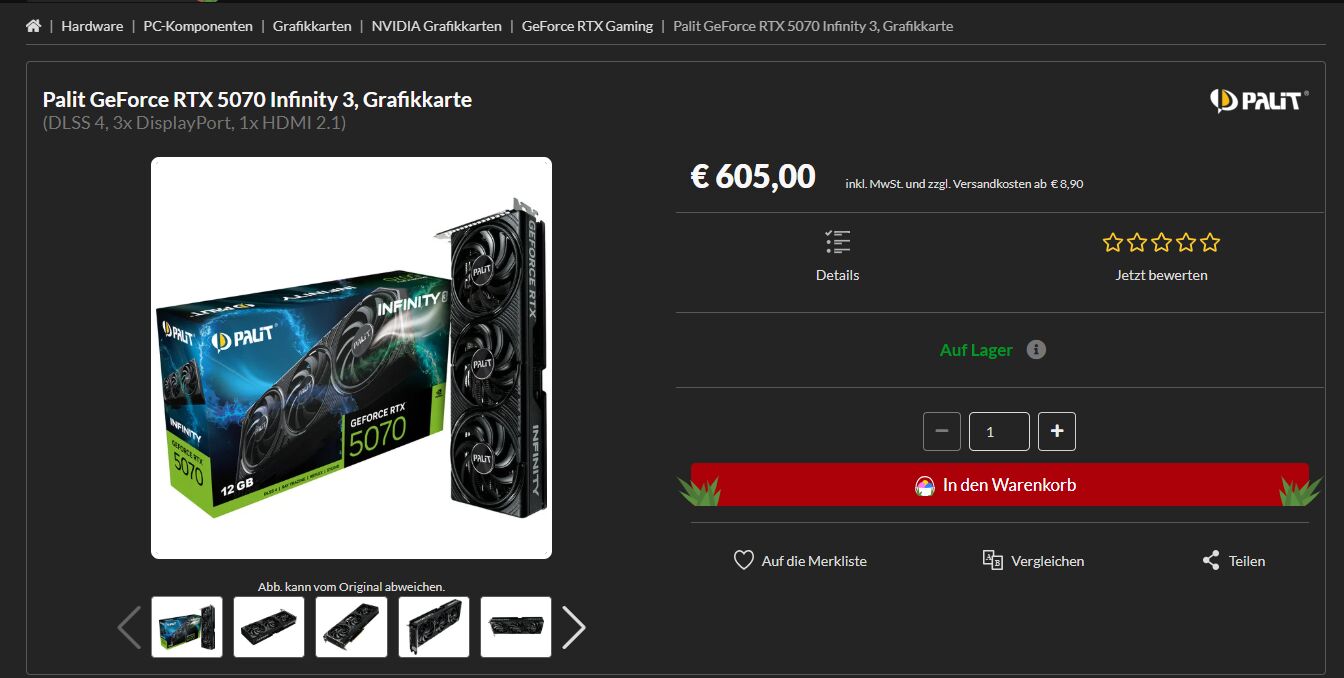The width and height of the screenshot is (1344, 678).
Task: Decrease quantity with minus button
Action: coord(942,431)
